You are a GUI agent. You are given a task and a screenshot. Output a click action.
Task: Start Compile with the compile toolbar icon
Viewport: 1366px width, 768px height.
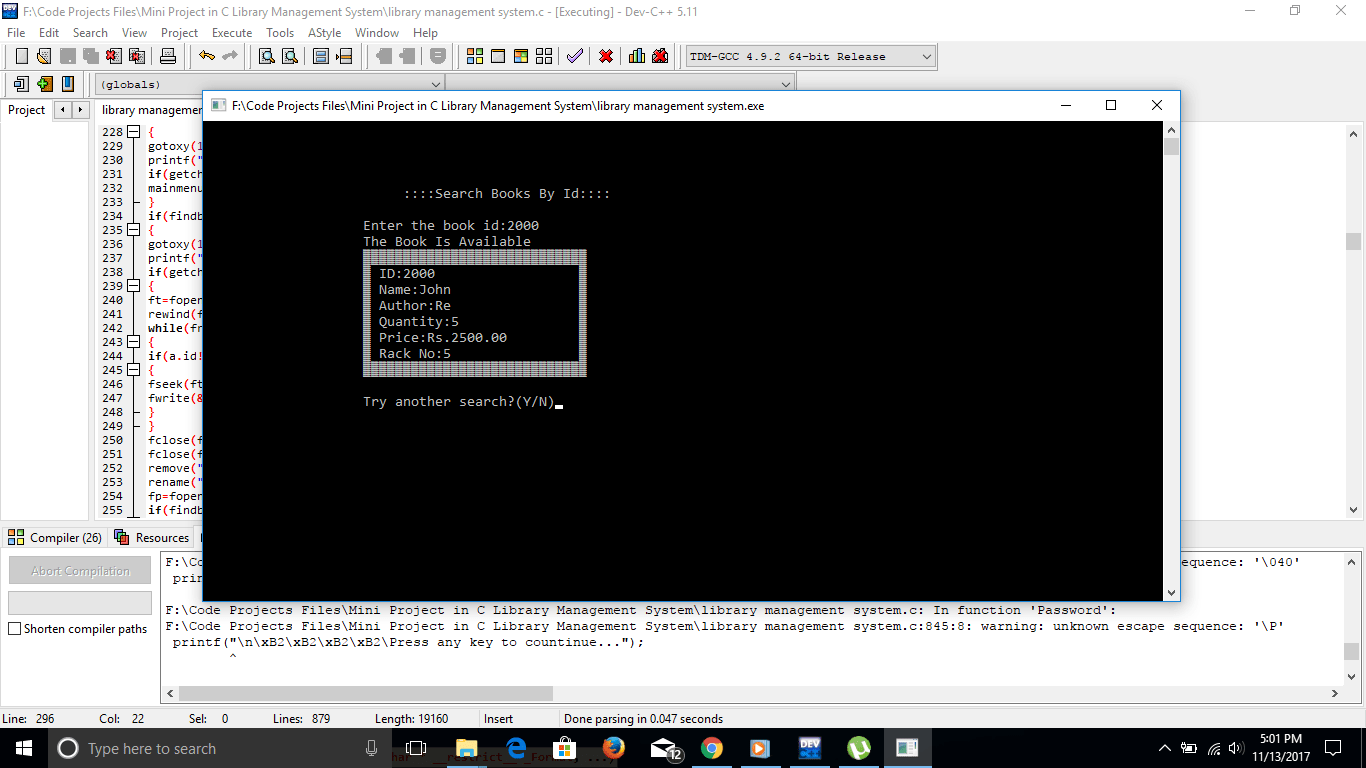click(x=473, y=56)
